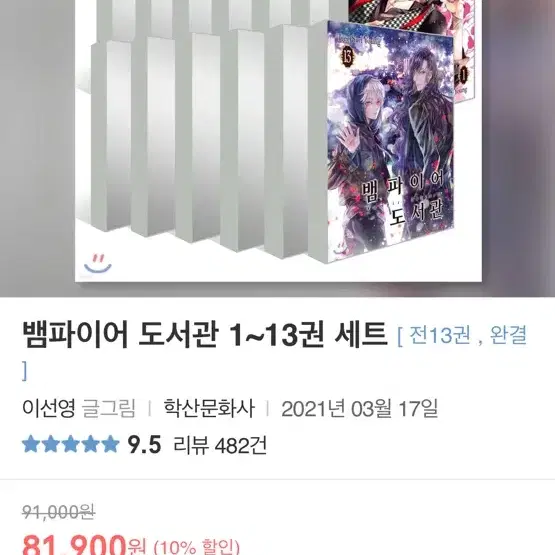
Task: Tap the first blue rating star
Action: click(31, 444)
